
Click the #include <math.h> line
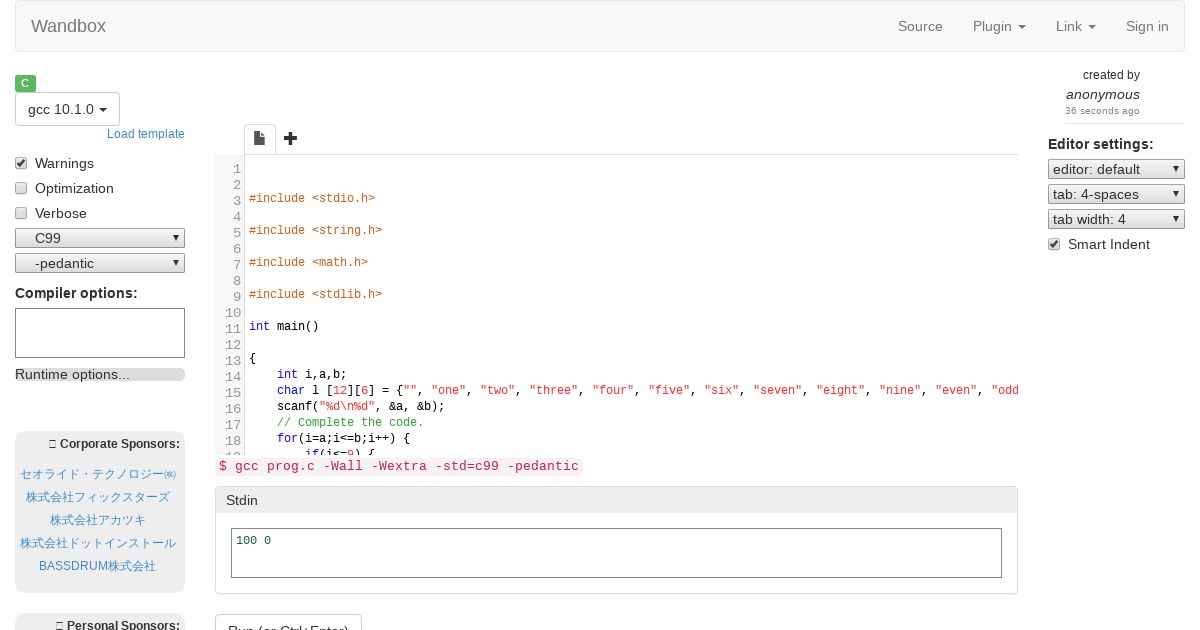point(308,262)
